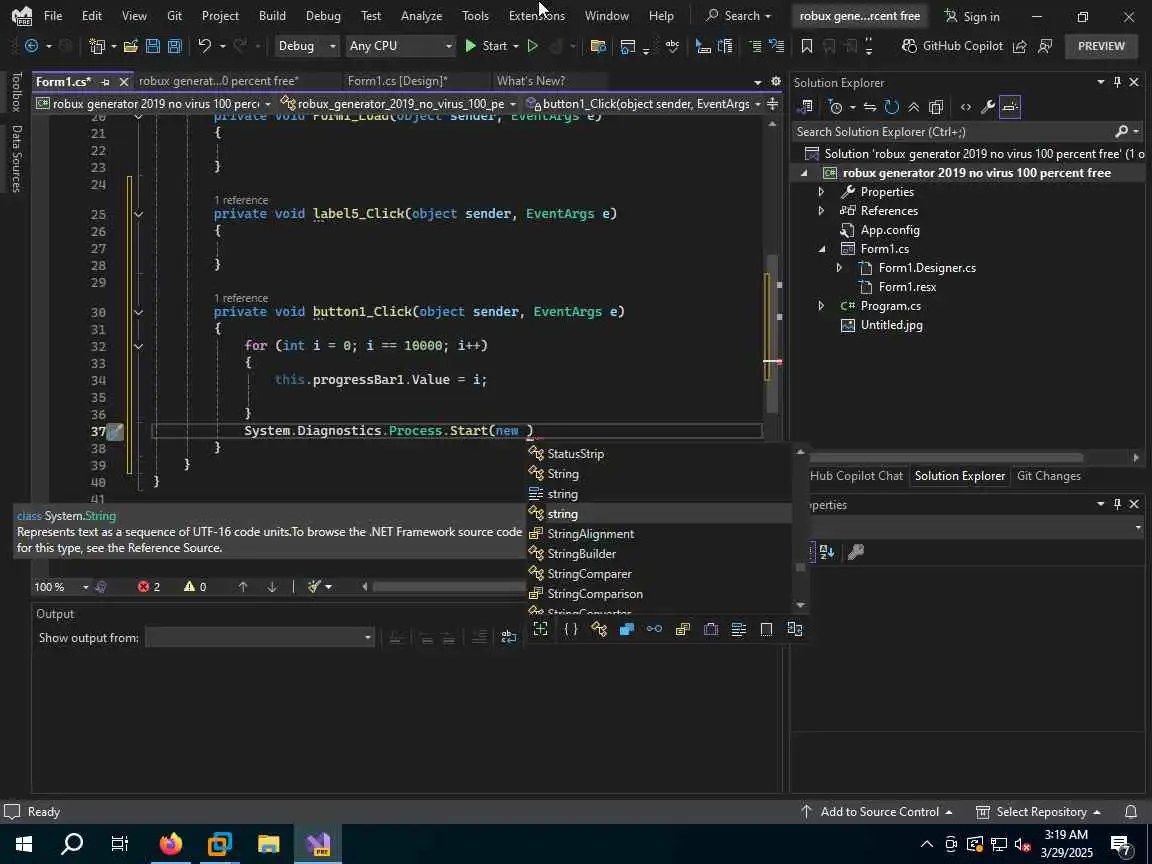1152x864 pixels.
Task: Click the PREVIEW button
Action: coord(1101,46)
